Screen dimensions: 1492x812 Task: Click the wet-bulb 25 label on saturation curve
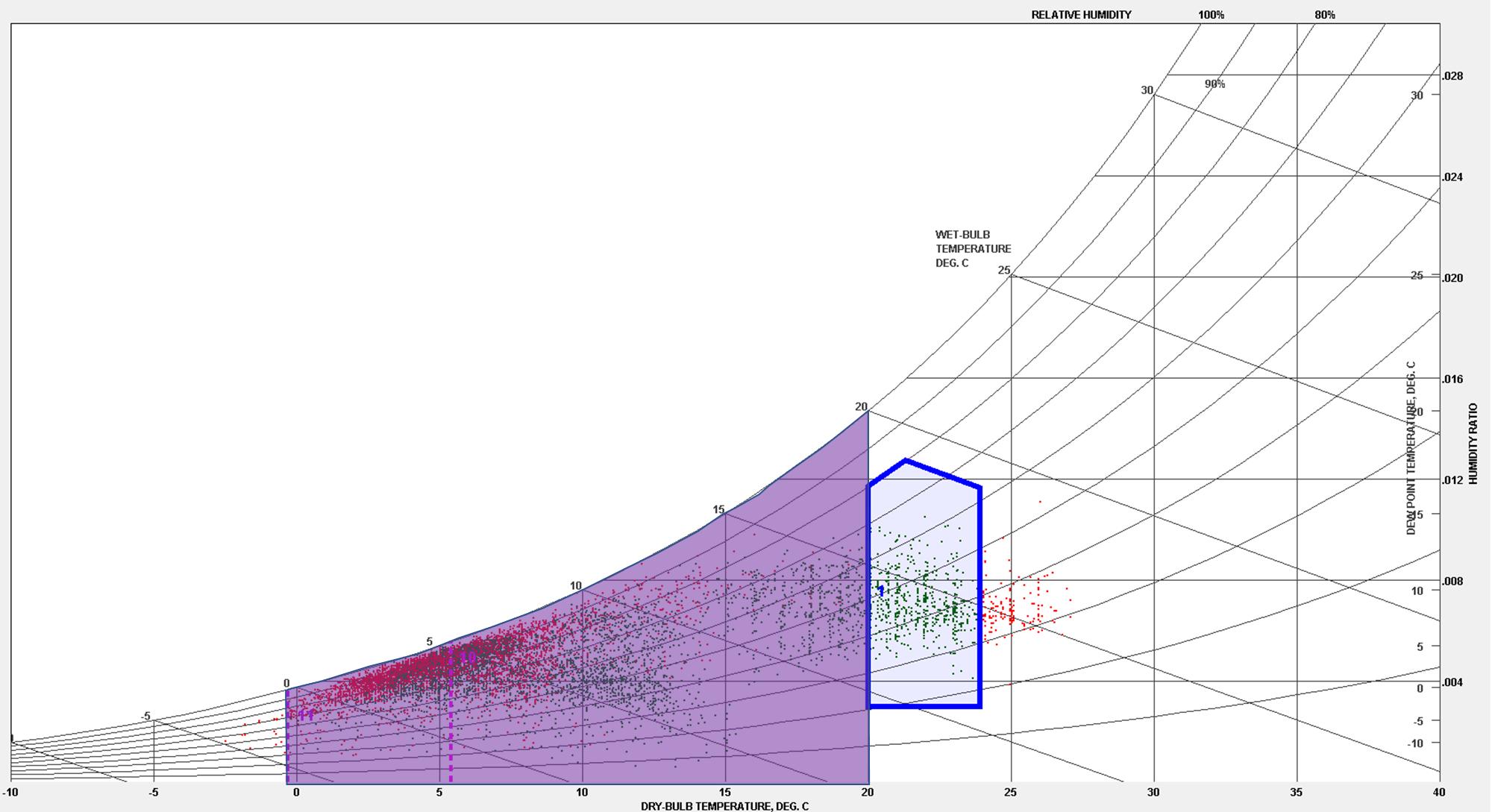click(x=1004, y=271)
